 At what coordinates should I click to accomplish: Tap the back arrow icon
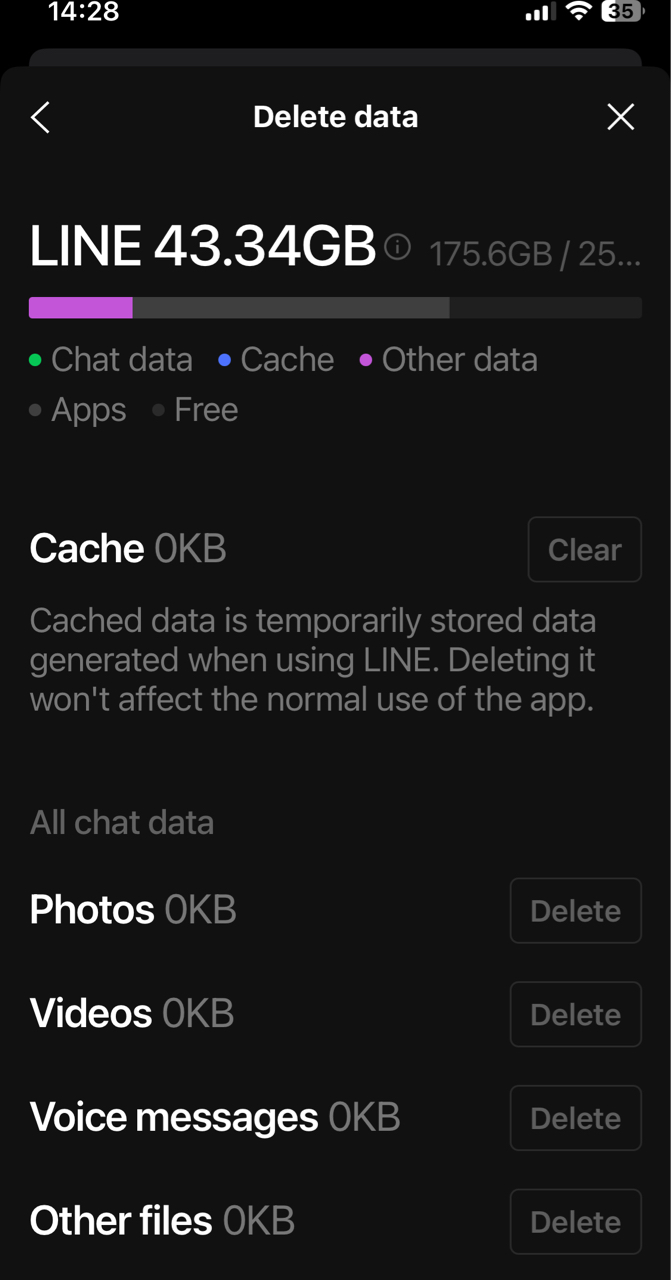[40, 117]
